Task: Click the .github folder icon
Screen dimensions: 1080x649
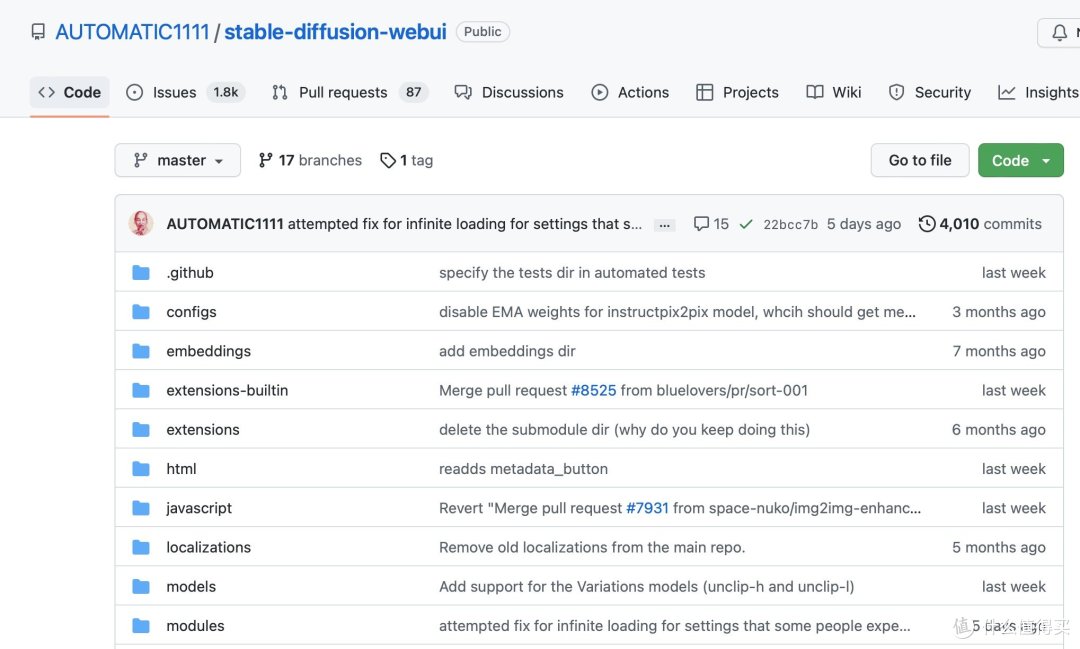Action: pos(140,272)
